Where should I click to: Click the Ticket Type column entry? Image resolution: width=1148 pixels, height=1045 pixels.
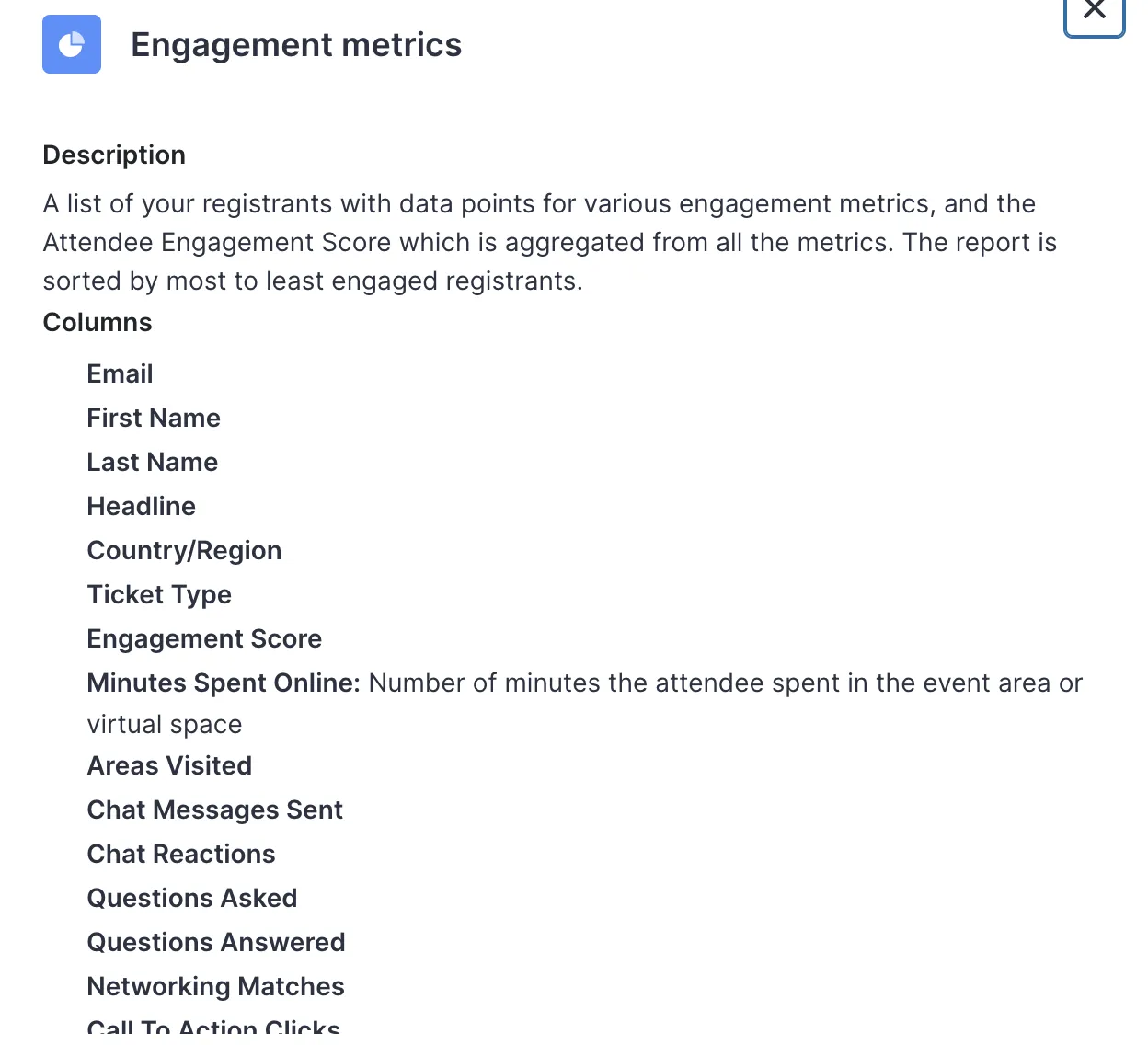[159, 594]
